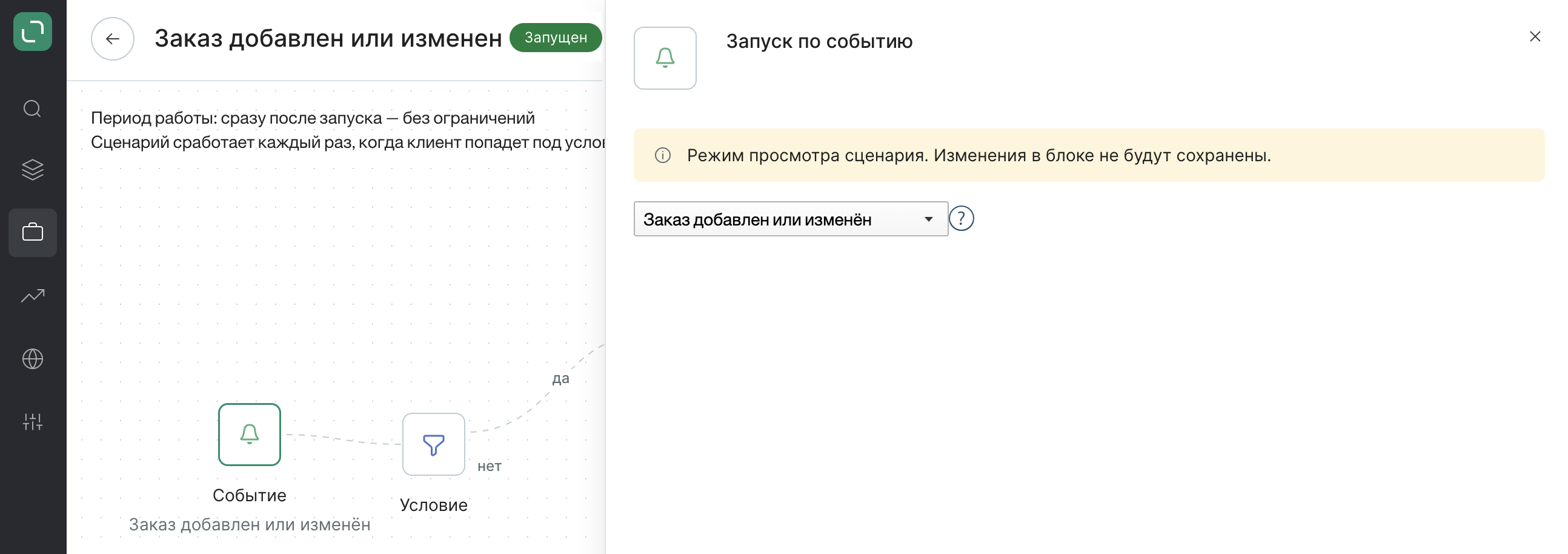
Task: Open analytics trend-line sidebar icon
Action: pos(32,296)
